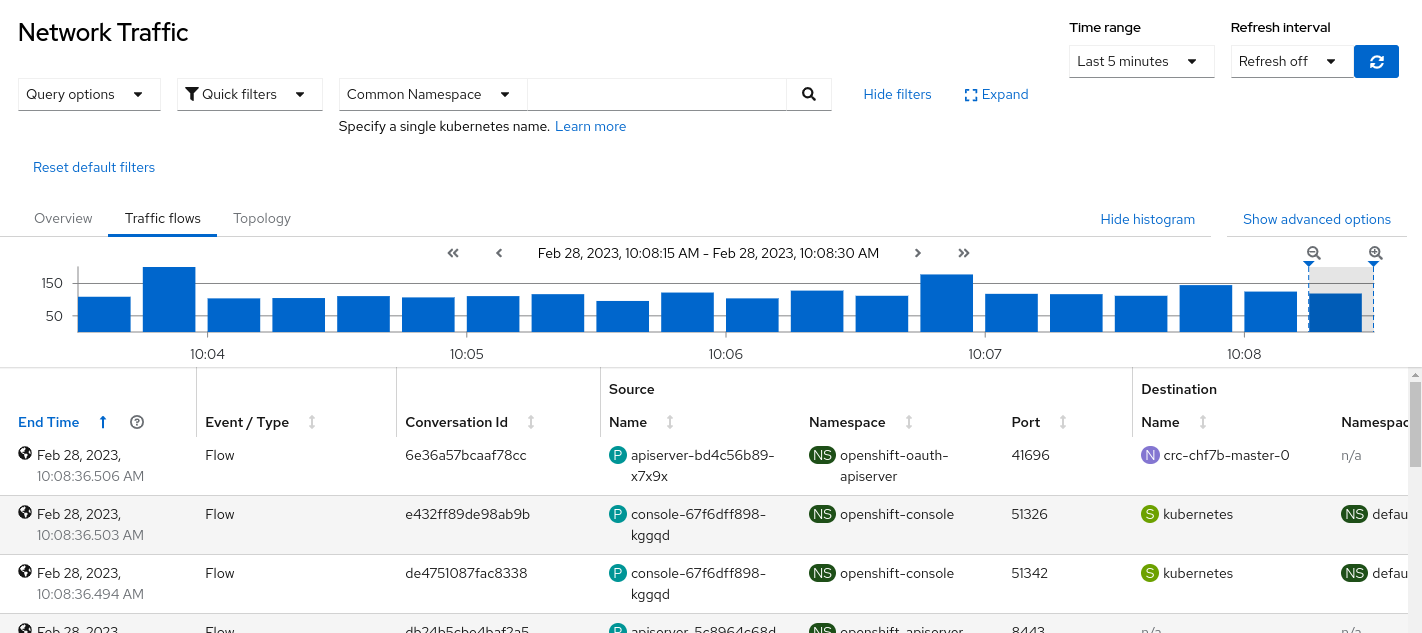Click End Time help question icon

138,422
